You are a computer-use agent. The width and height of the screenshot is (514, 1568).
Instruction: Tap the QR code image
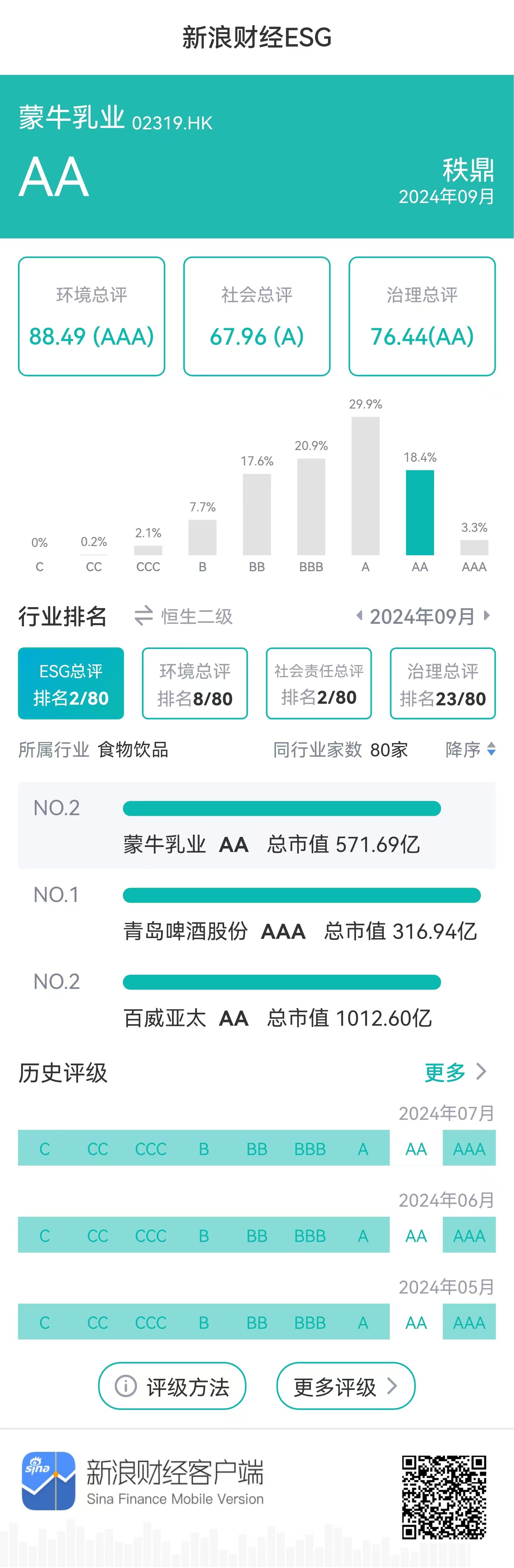(444, 1497)
